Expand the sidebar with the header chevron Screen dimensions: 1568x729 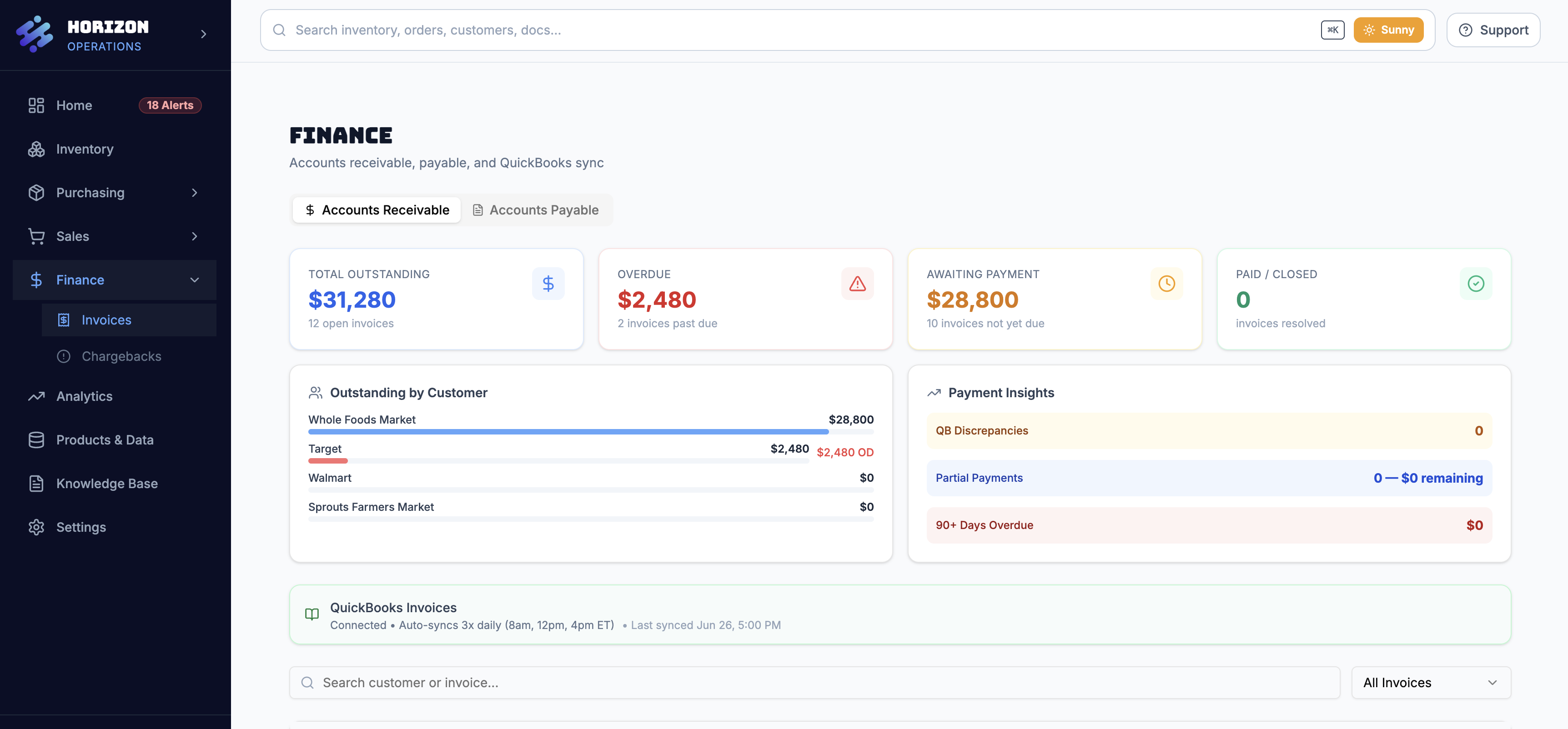pyautogui.click(x=204, y=34)
